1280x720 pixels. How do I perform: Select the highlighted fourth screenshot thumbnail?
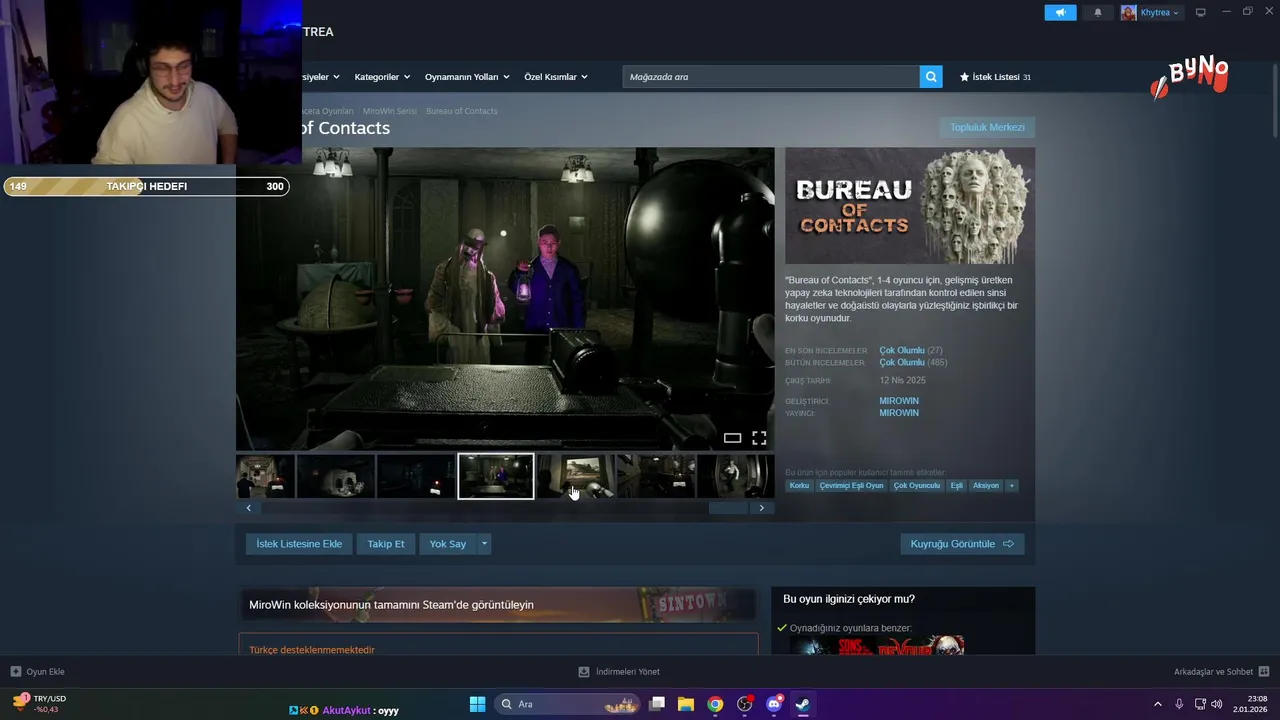coord(496,476)
